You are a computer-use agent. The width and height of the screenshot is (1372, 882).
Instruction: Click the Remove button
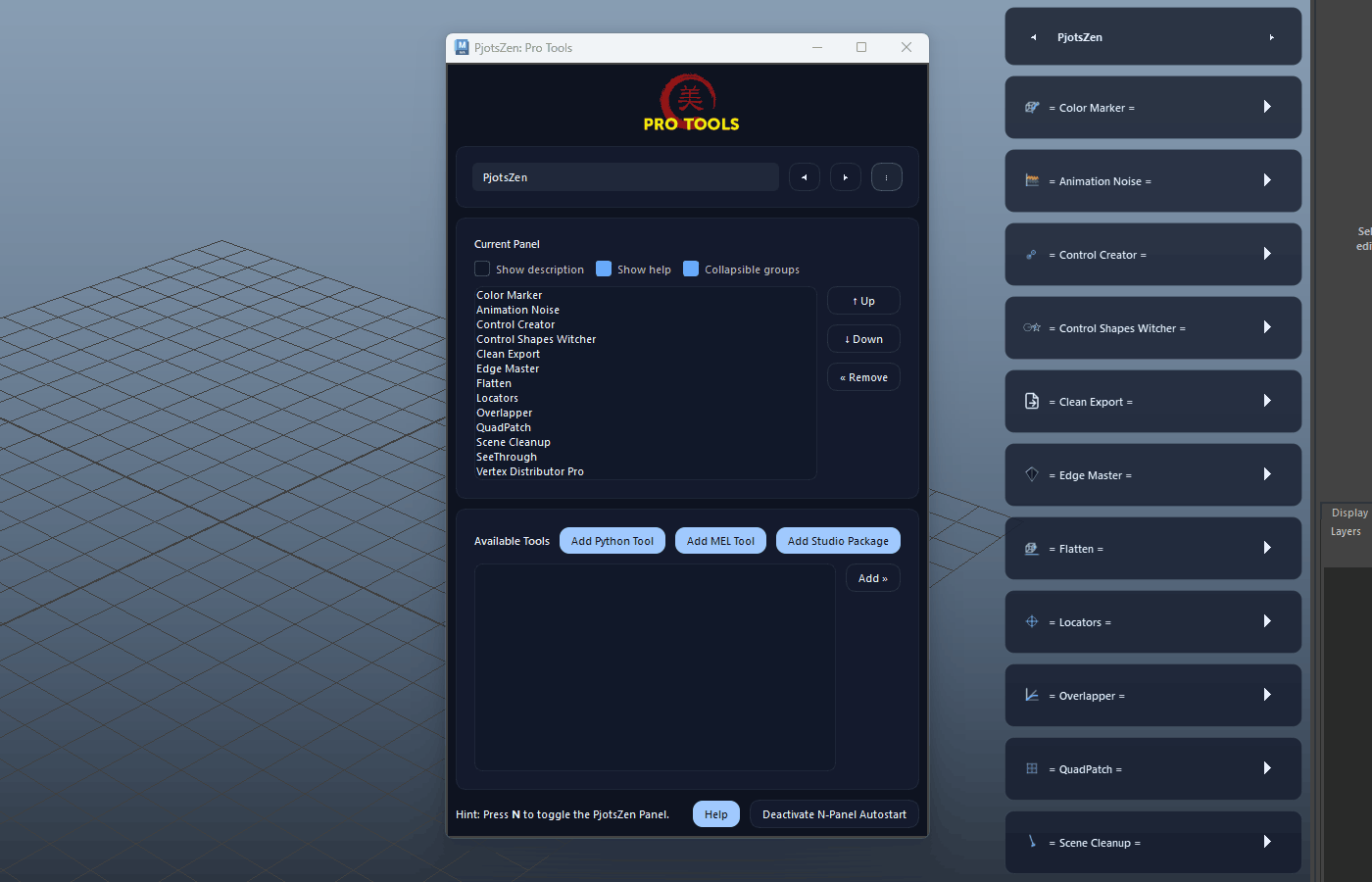point(863,377)
